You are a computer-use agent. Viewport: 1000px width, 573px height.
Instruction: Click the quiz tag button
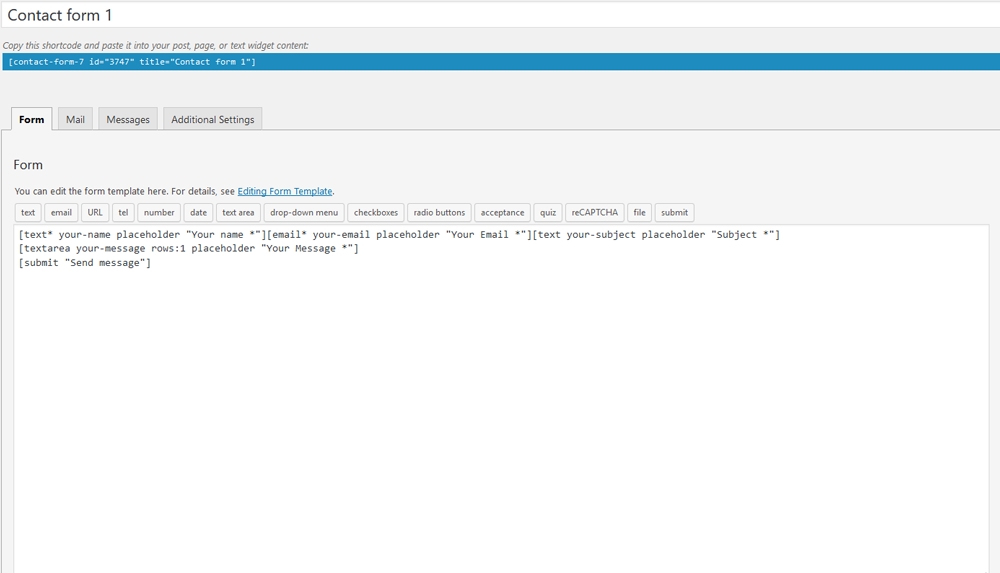pyautogui.click(x=548, y=212)
